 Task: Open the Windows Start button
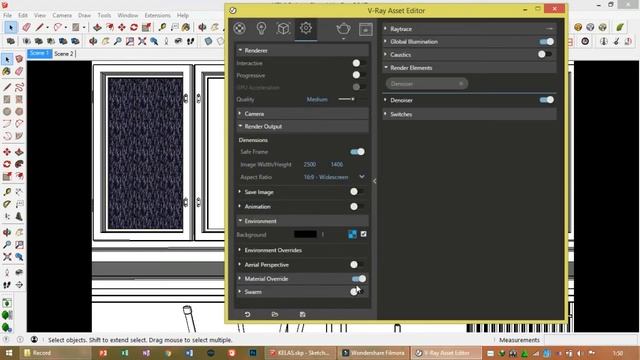click(x=9, y=353)
